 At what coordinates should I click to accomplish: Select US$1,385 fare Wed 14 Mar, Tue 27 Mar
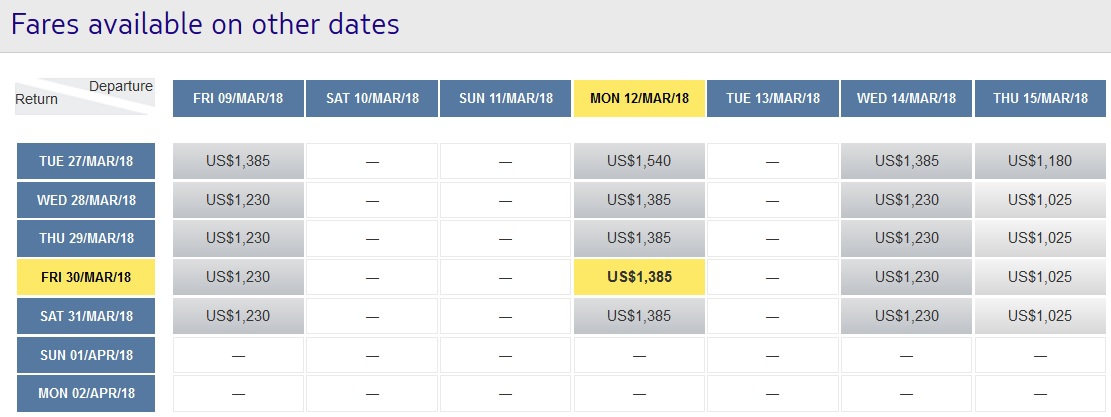(x=906, y=161)
